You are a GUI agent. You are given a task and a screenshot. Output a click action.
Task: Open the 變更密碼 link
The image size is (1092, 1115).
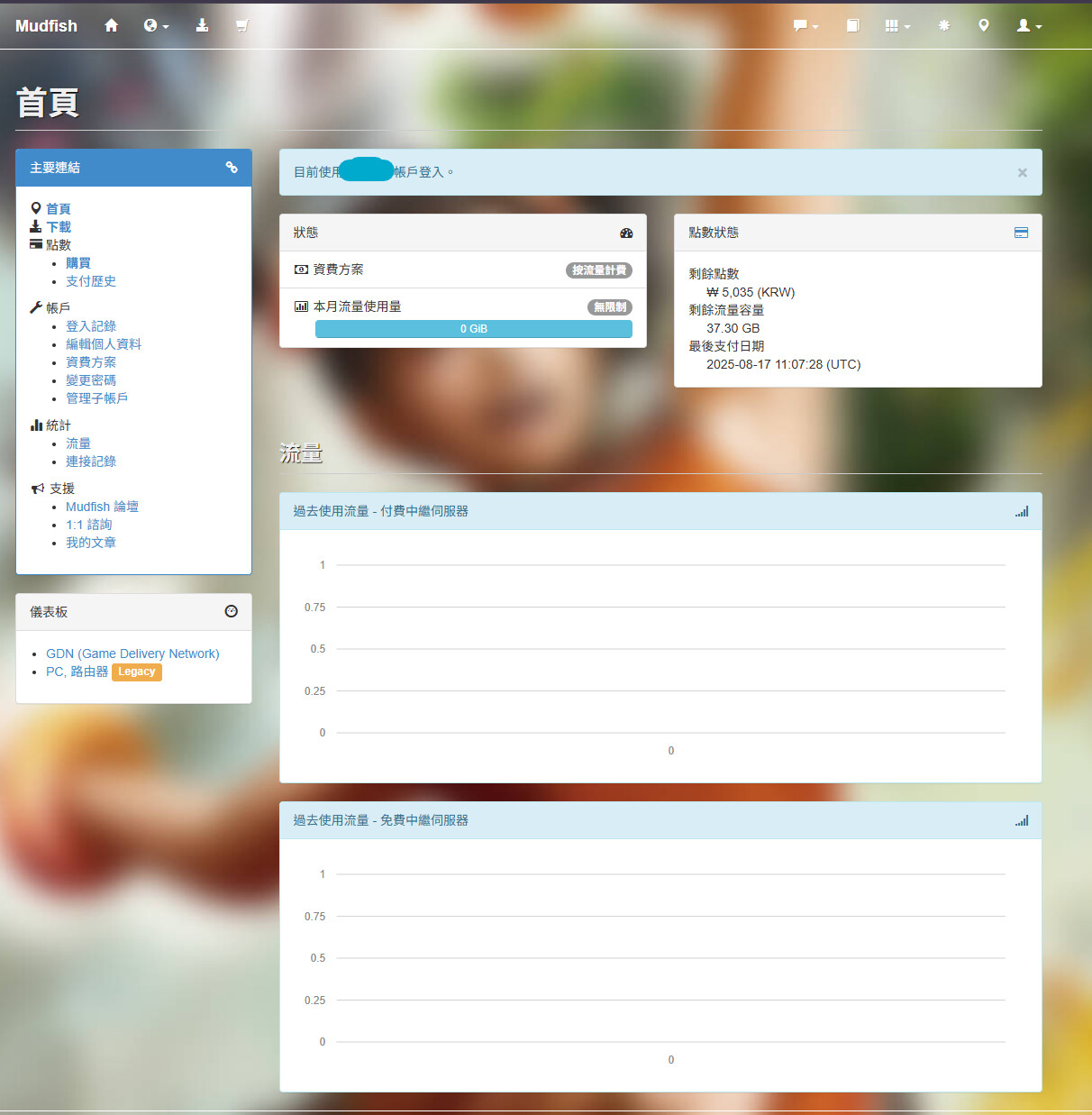click(91, 380)
